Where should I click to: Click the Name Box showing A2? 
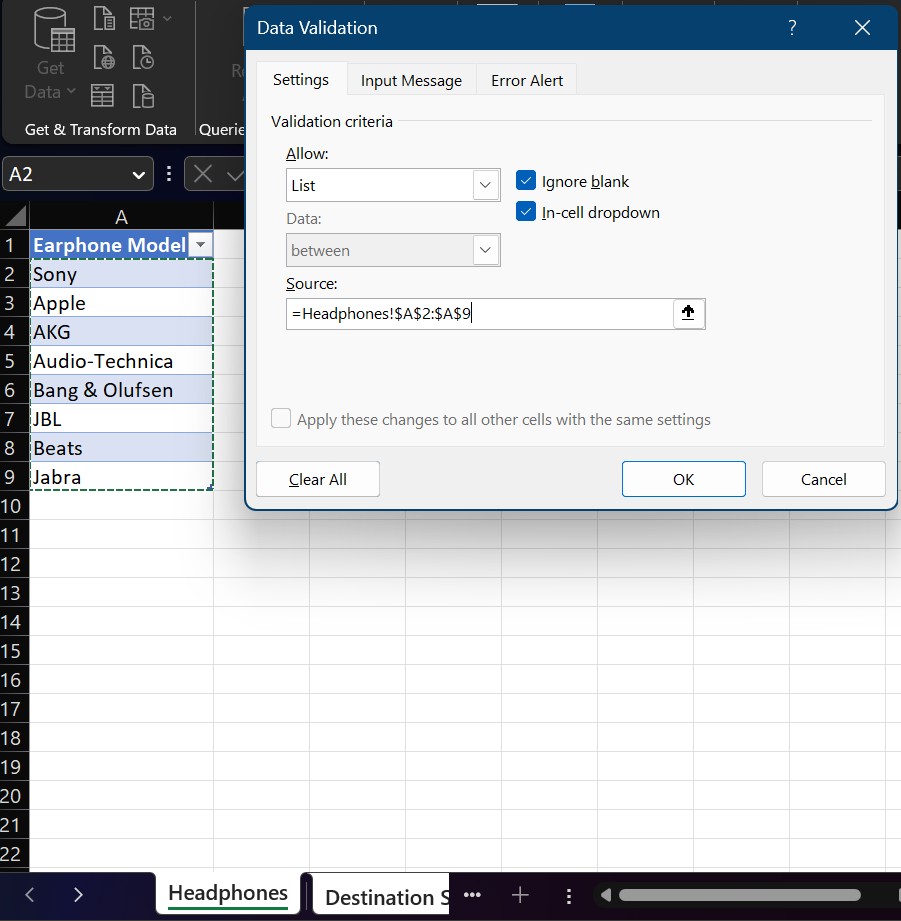pyautogui.click(x=78, y=174)
